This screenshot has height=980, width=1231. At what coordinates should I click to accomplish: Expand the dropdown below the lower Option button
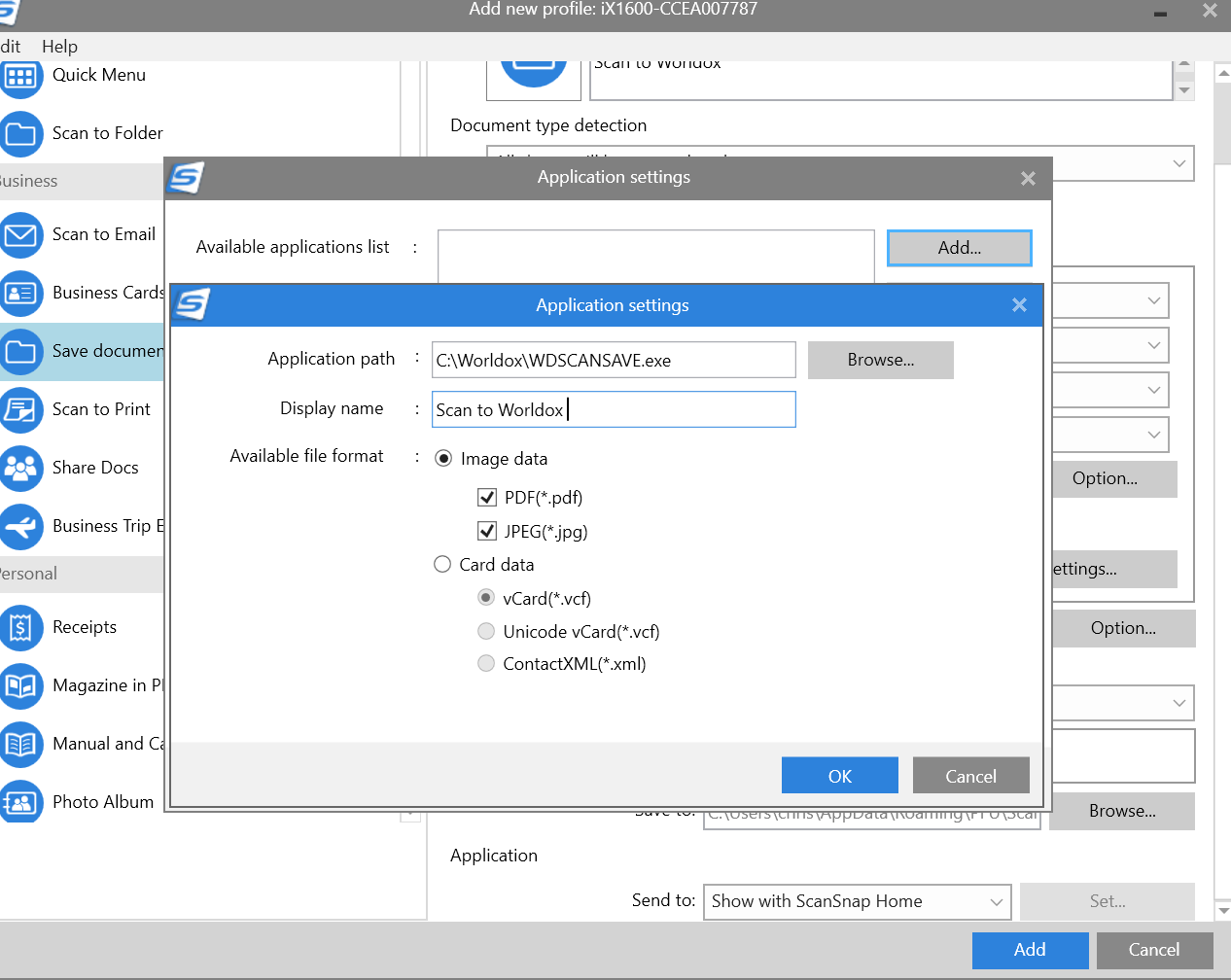(1123, 703)
